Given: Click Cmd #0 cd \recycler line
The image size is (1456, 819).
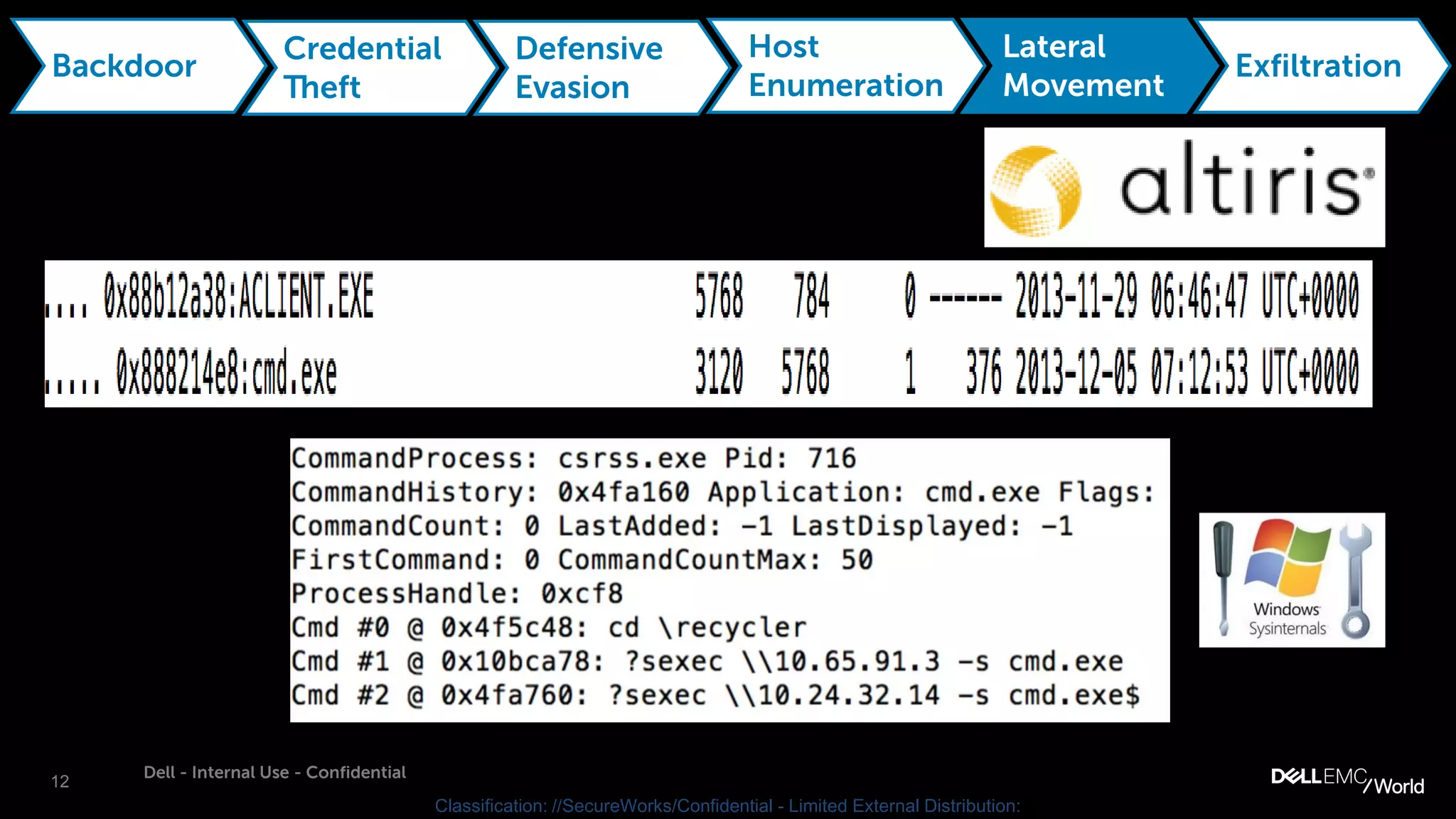Looking at the screenshot, I should coord(549,628).
